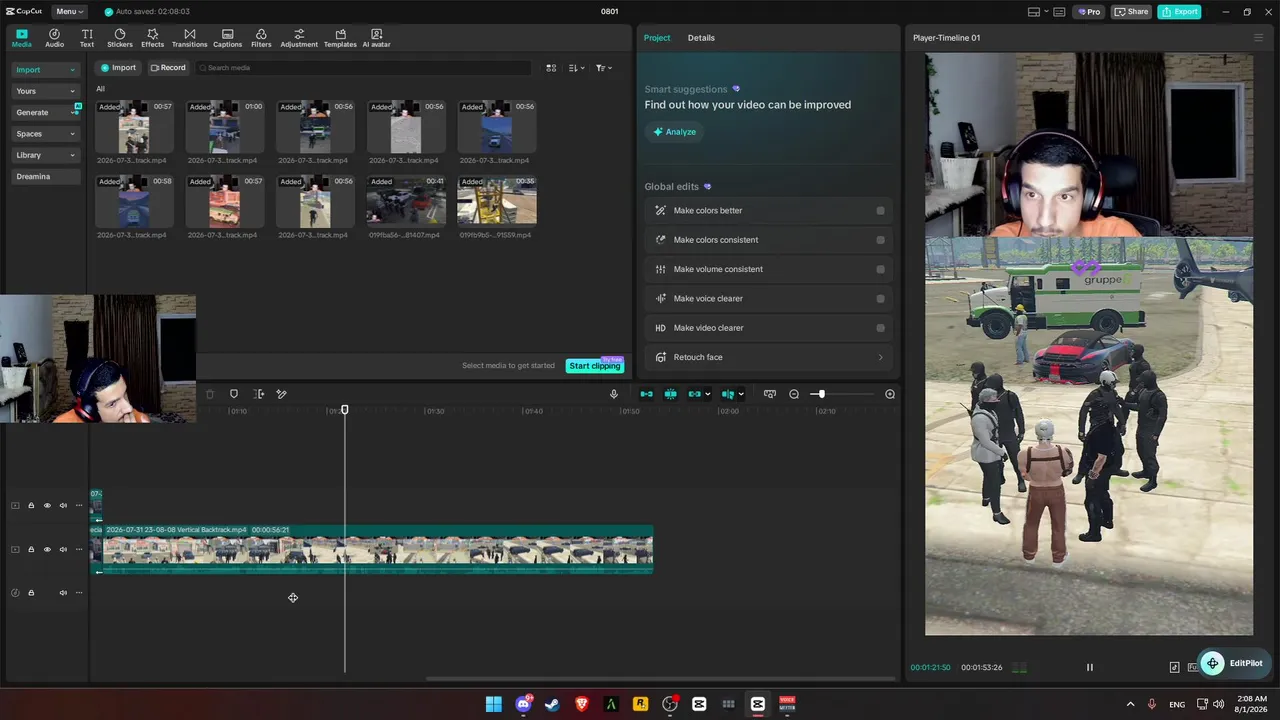
Task: Click the Record button
Action: tap(168, 68)
